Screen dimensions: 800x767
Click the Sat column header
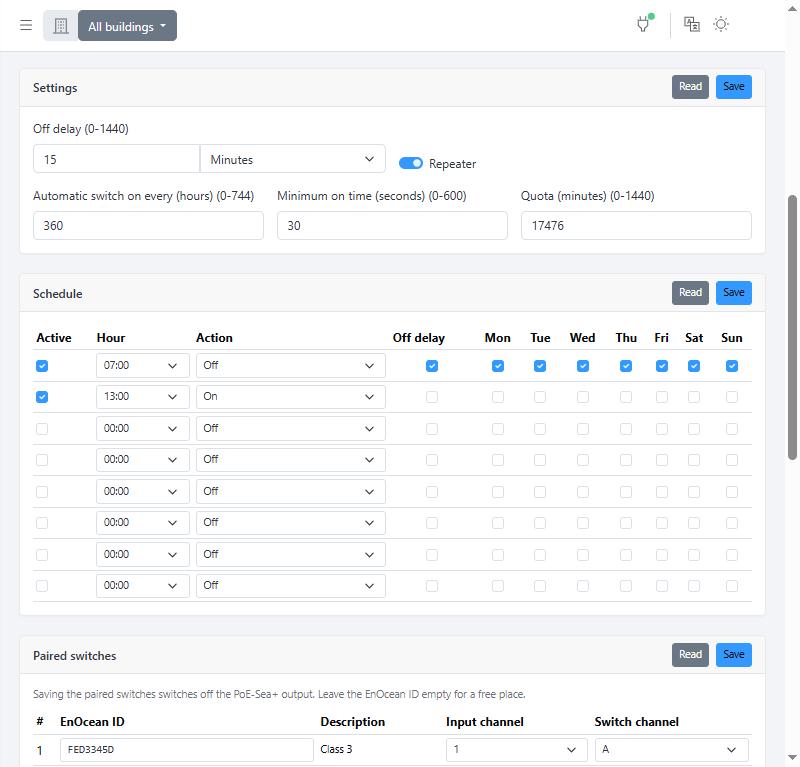point(694,338)
